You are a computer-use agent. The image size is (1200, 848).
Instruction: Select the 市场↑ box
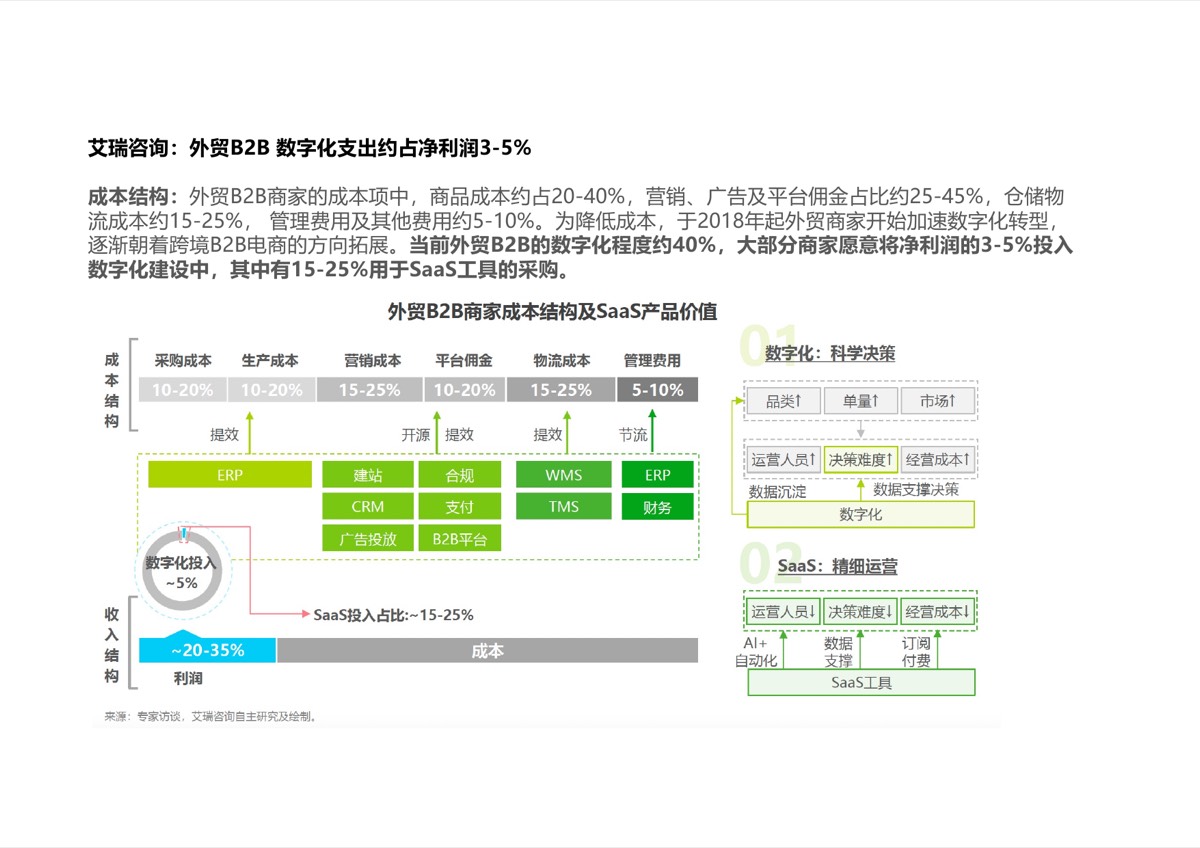coord(937,401)
